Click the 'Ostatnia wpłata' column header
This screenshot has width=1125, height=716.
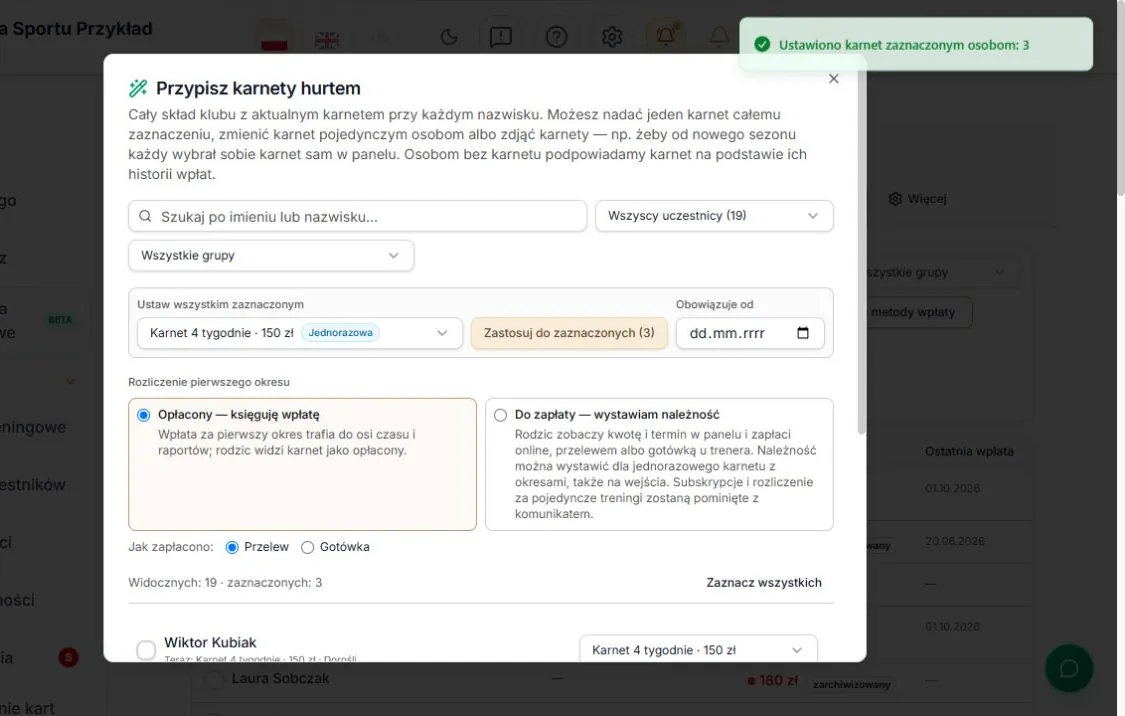point(969,451)
